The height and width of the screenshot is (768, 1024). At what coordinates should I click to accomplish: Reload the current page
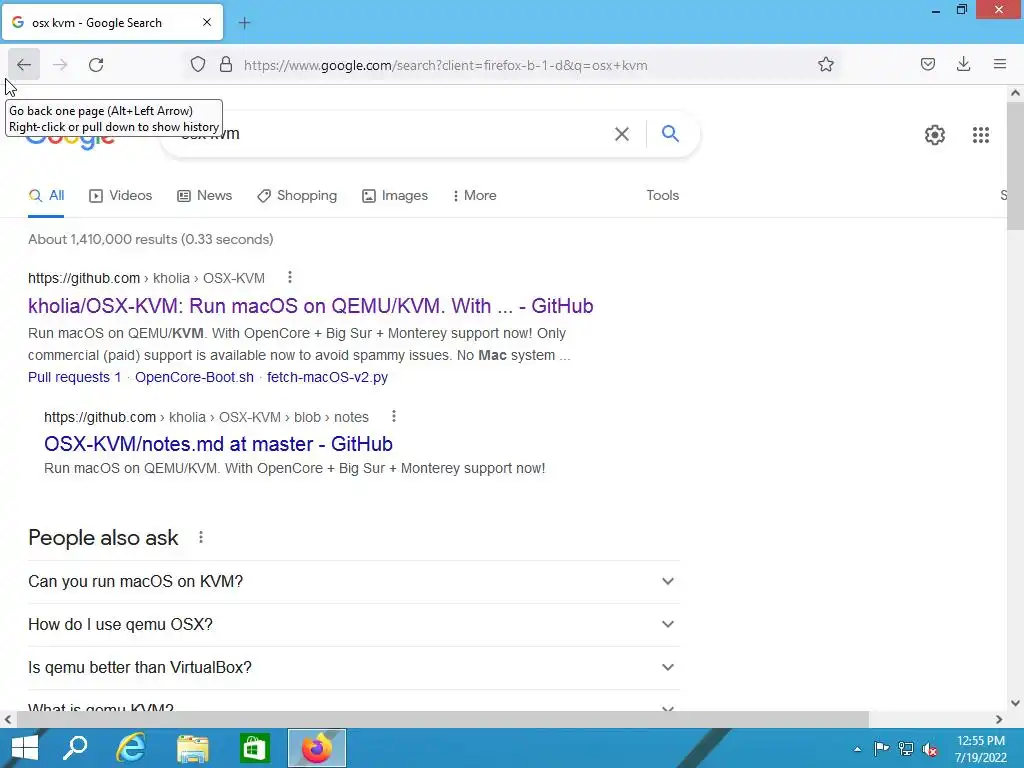tap(96, 65)
